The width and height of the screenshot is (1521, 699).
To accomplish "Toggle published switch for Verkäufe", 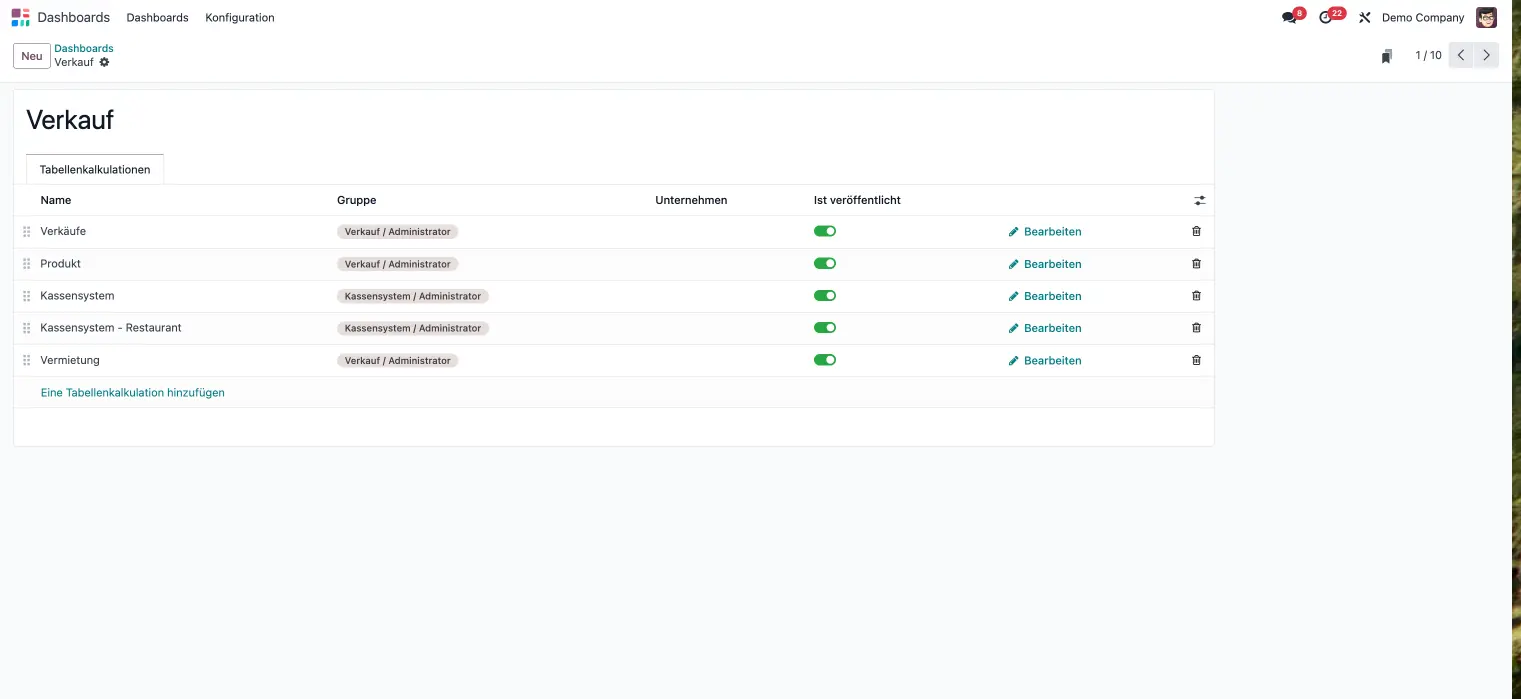I will point(824,231).
